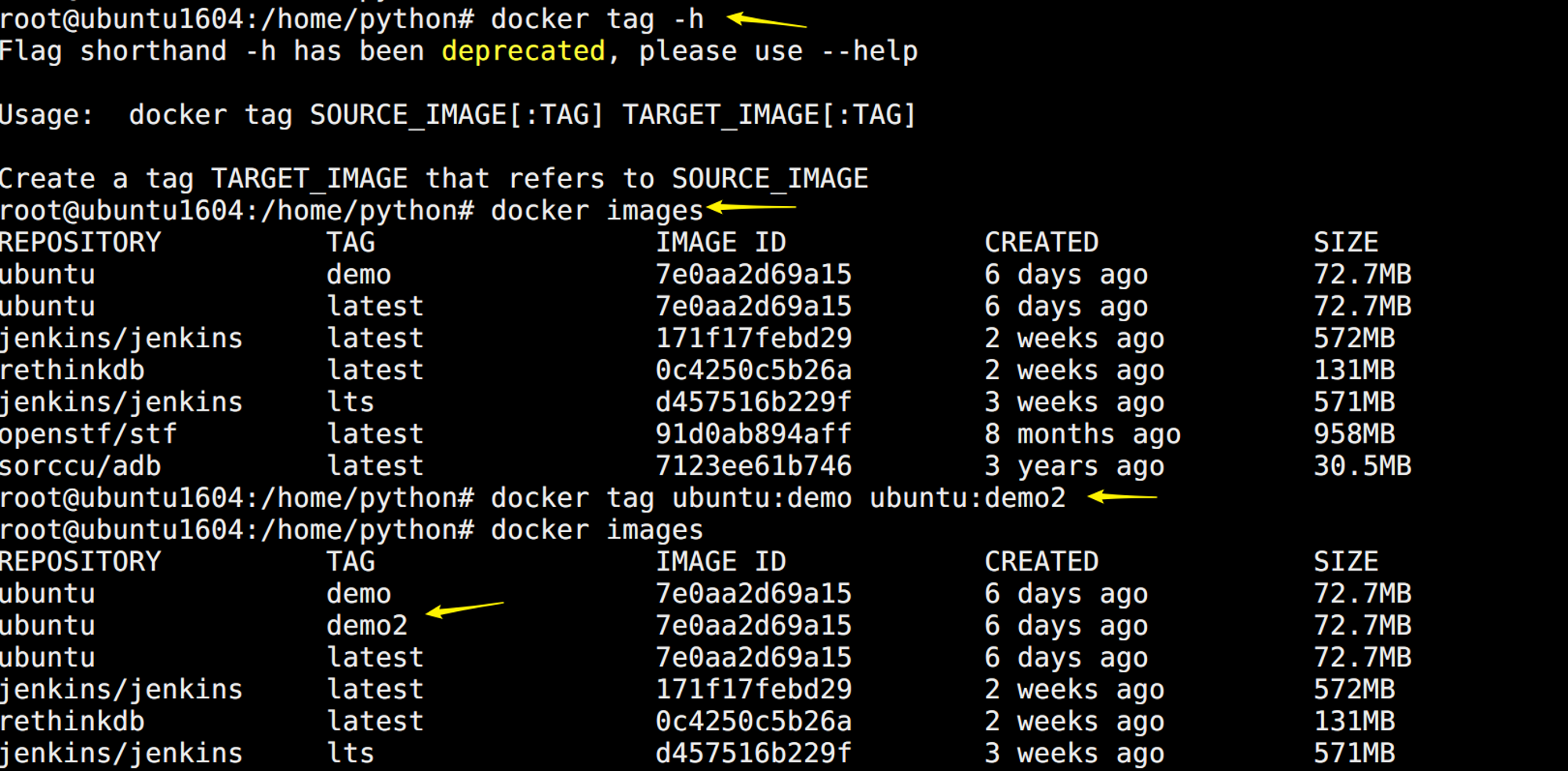Click the "Flag shorthand -h" text
1568x771 pixels.
tap(138, 52)
